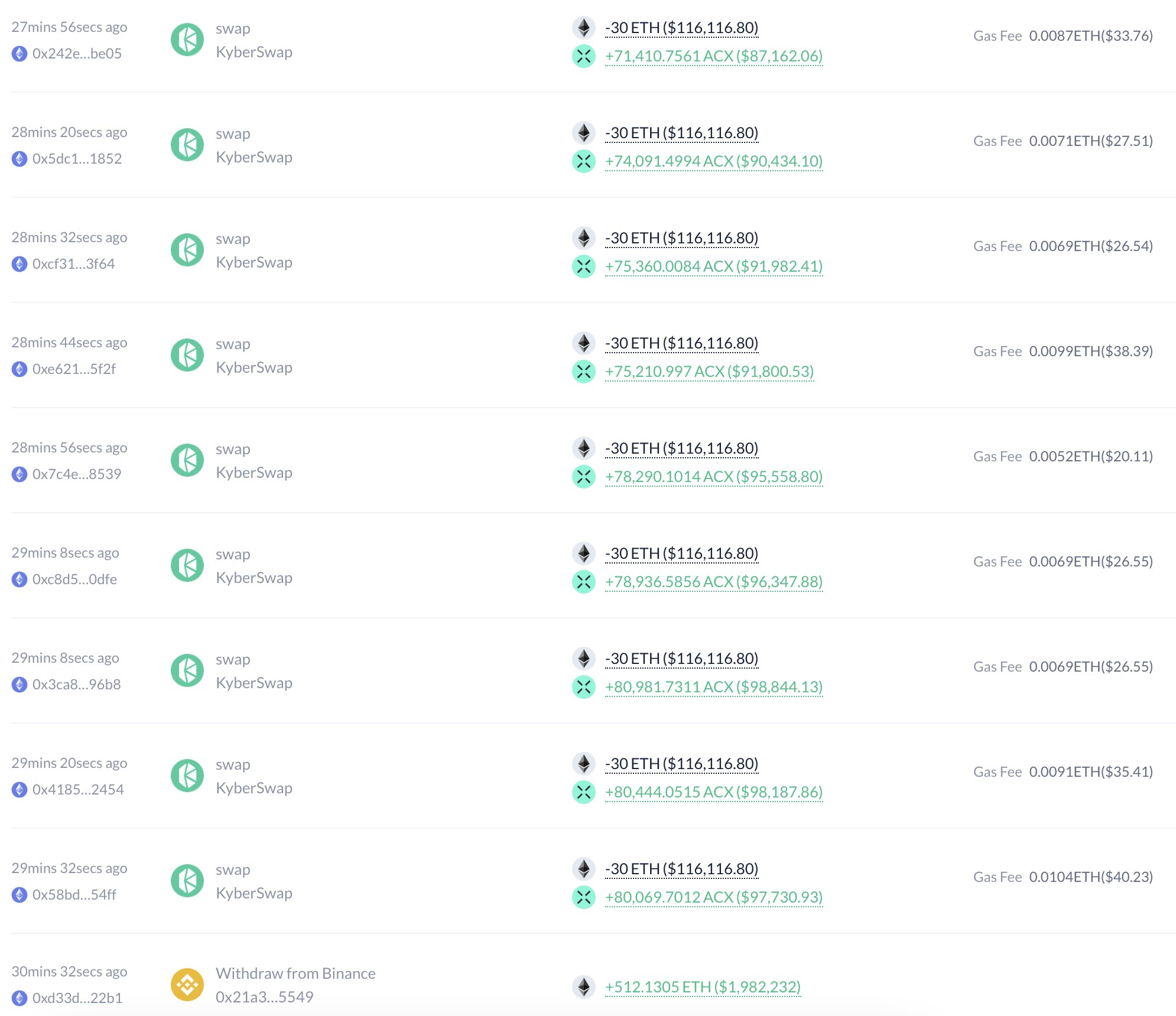
Task: Click ACX token icon beside +78,290.1014 ACX
Action: coord(583,477)
